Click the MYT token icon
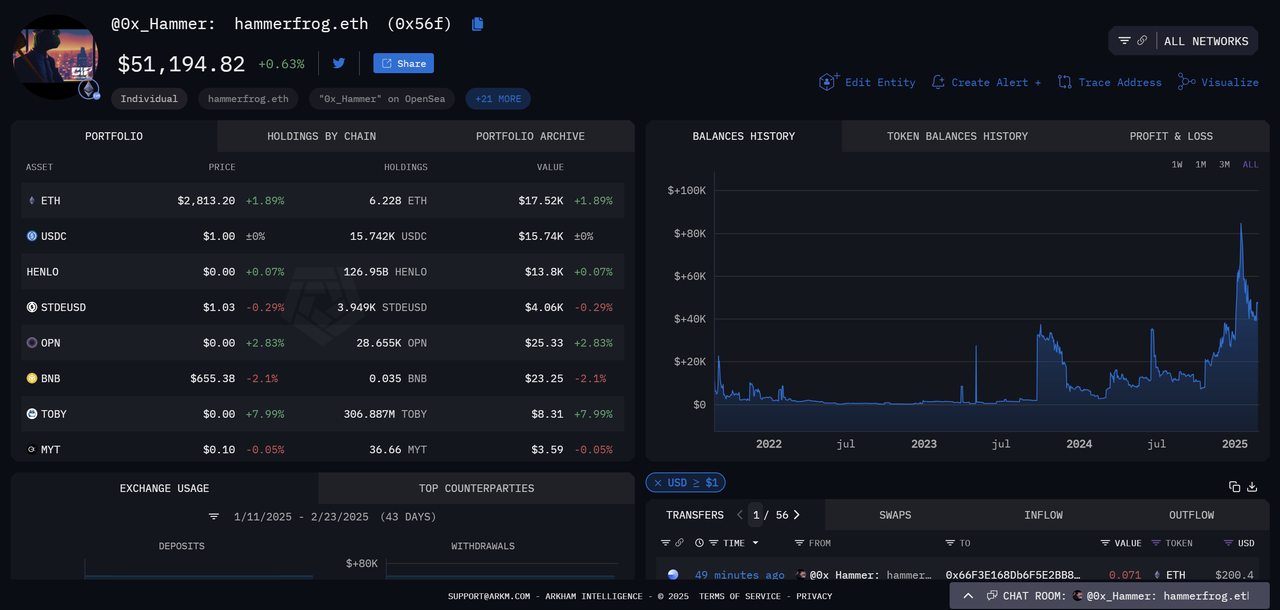Viewport: 1280px width, 610px height. 32,449
